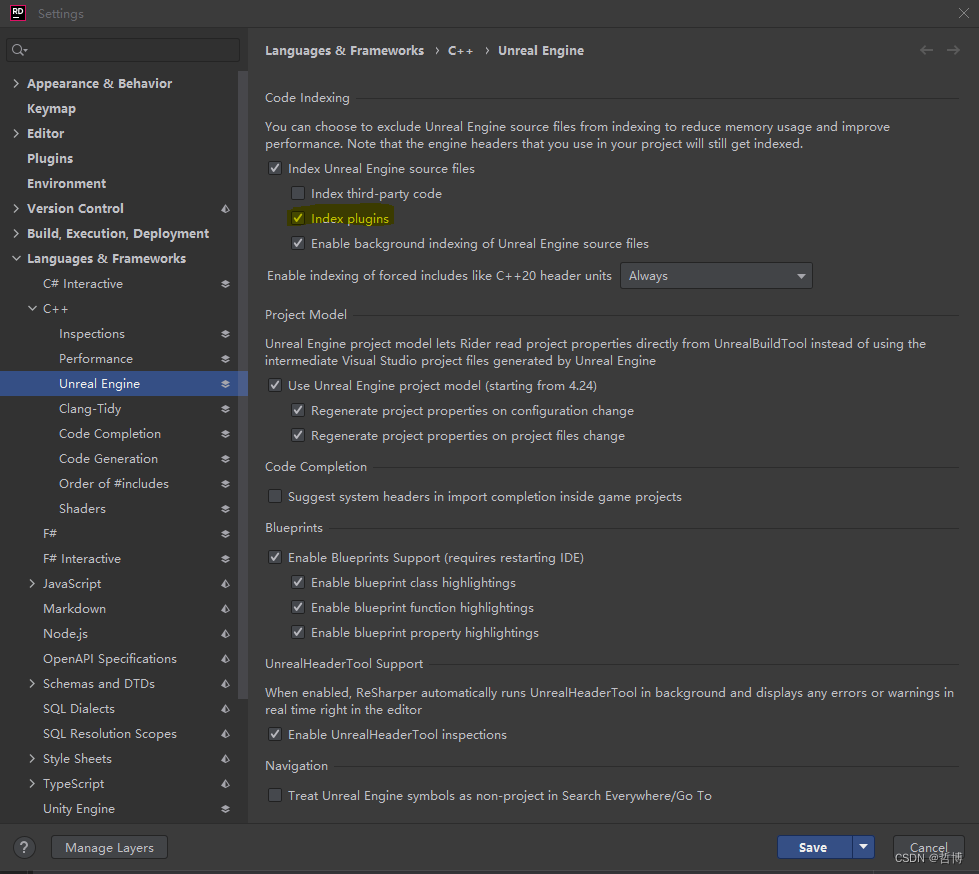The height and width of the screenshot is (874, 979).
Task: Click layer icon beside Shaders
Action: click(225, 508)
